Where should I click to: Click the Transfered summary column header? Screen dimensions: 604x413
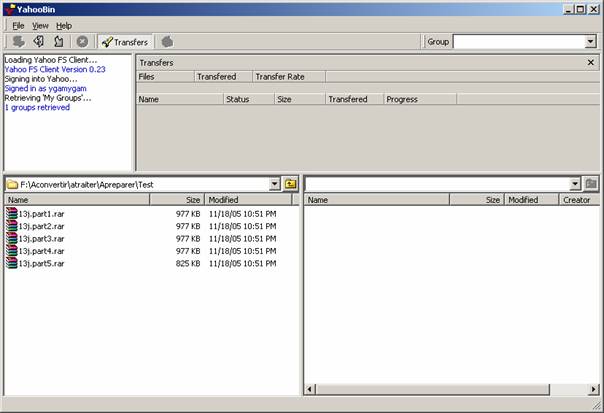(223, 77)
